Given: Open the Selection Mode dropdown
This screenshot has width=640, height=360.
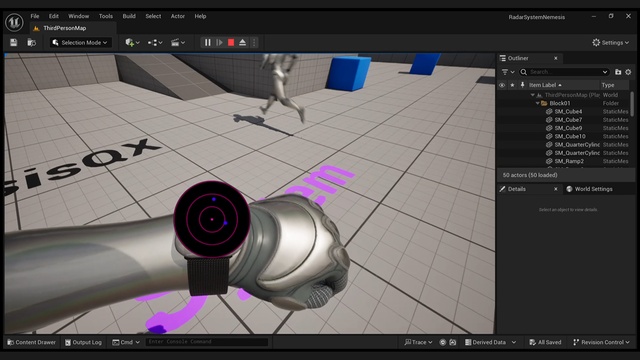Looking at the screenshot, I should [x=81, y=42].
